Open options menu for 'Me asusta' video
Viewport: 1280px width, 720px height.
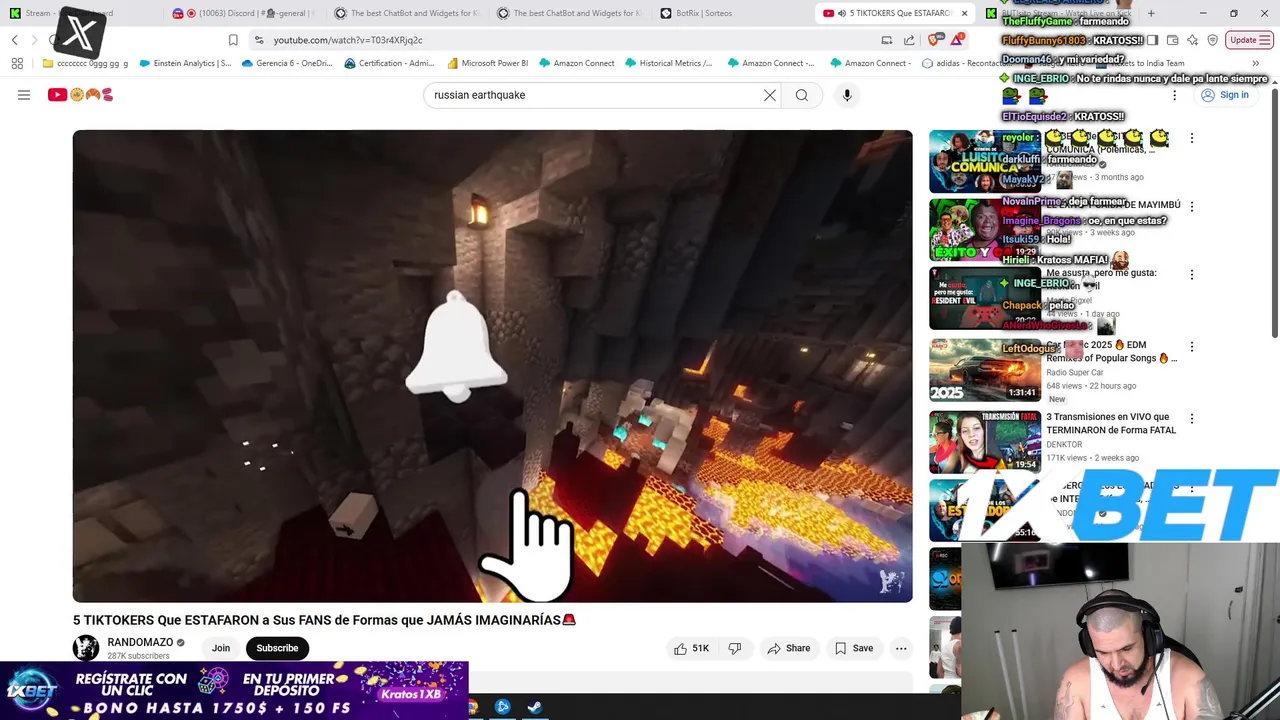point(1191,274)
